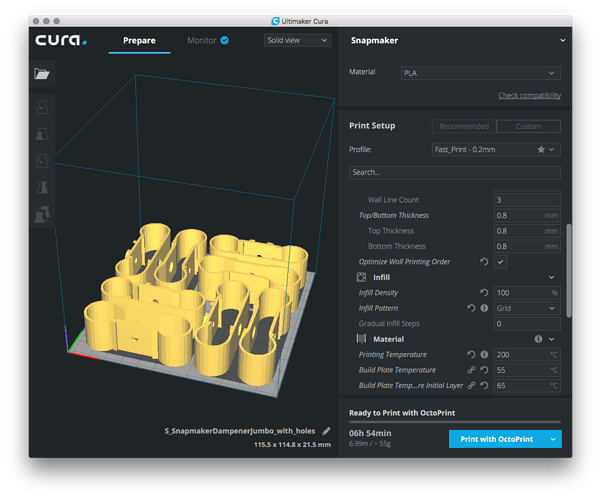Collapse the Infill section chevron
Viewport: 601px width, 499px height.
coord(551,277)
